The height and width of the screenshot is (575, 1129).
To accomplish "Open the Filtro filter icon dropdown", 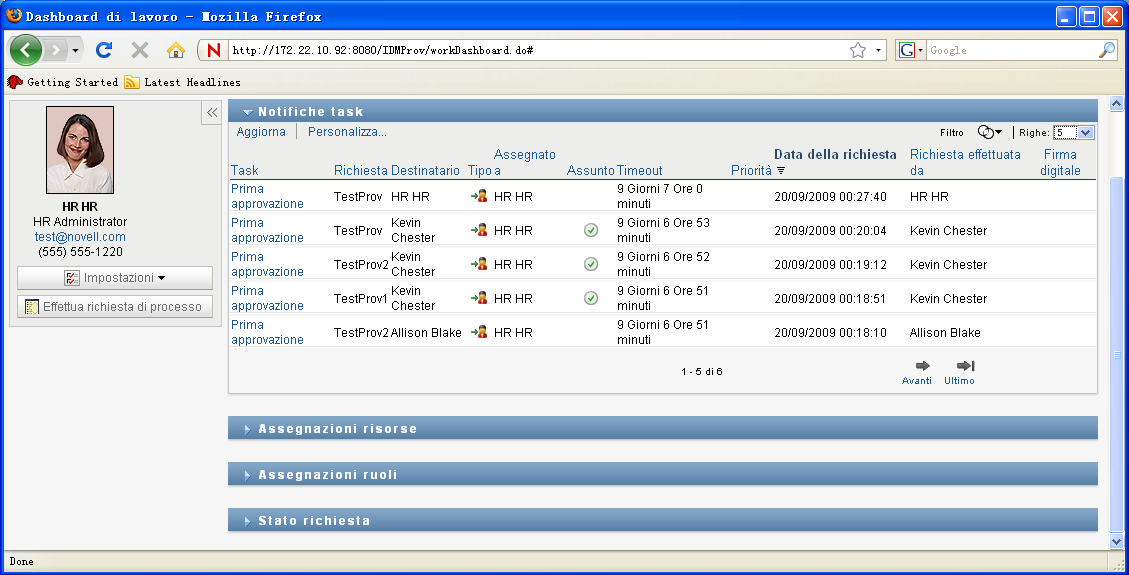I will pyautogui.click(x=989, y=132).
